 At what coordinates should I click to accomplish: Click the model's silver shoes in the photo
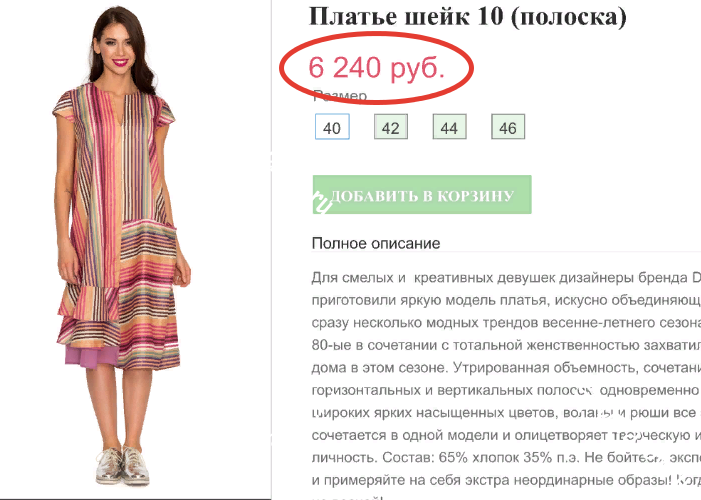(x=122, y=465)
